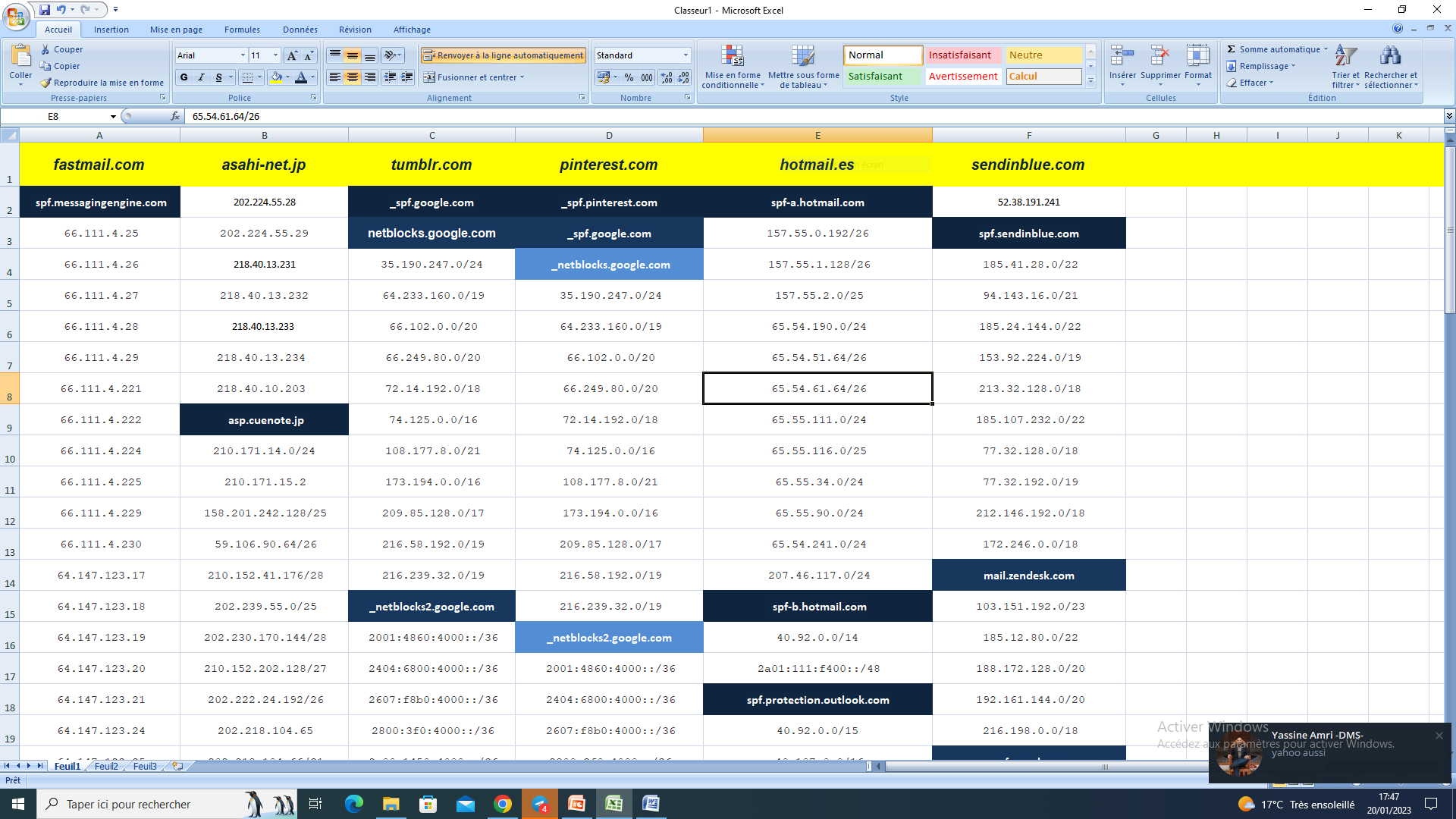Decrease font size with small A icon
Screen dimensions: 1456x819
(309, 55)
